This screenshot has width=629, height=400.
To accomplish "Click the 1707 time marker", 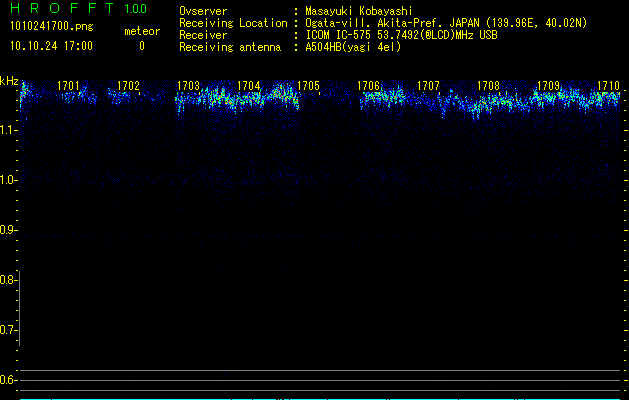I will point(428,86).
